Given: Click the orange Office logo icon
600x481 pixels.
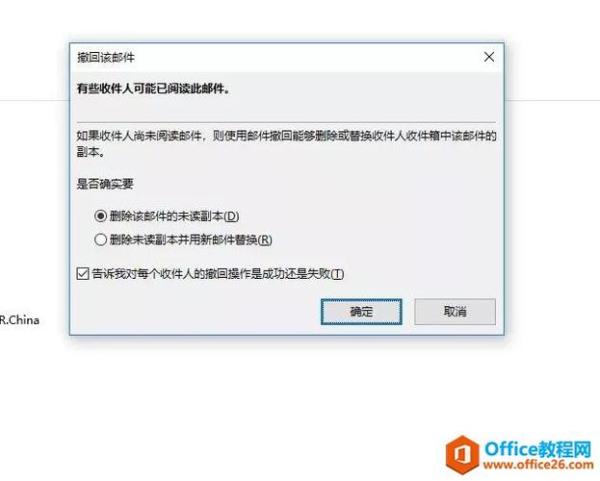Looking at the screenshot, I should pyautogui.click(x=462, y=455).
